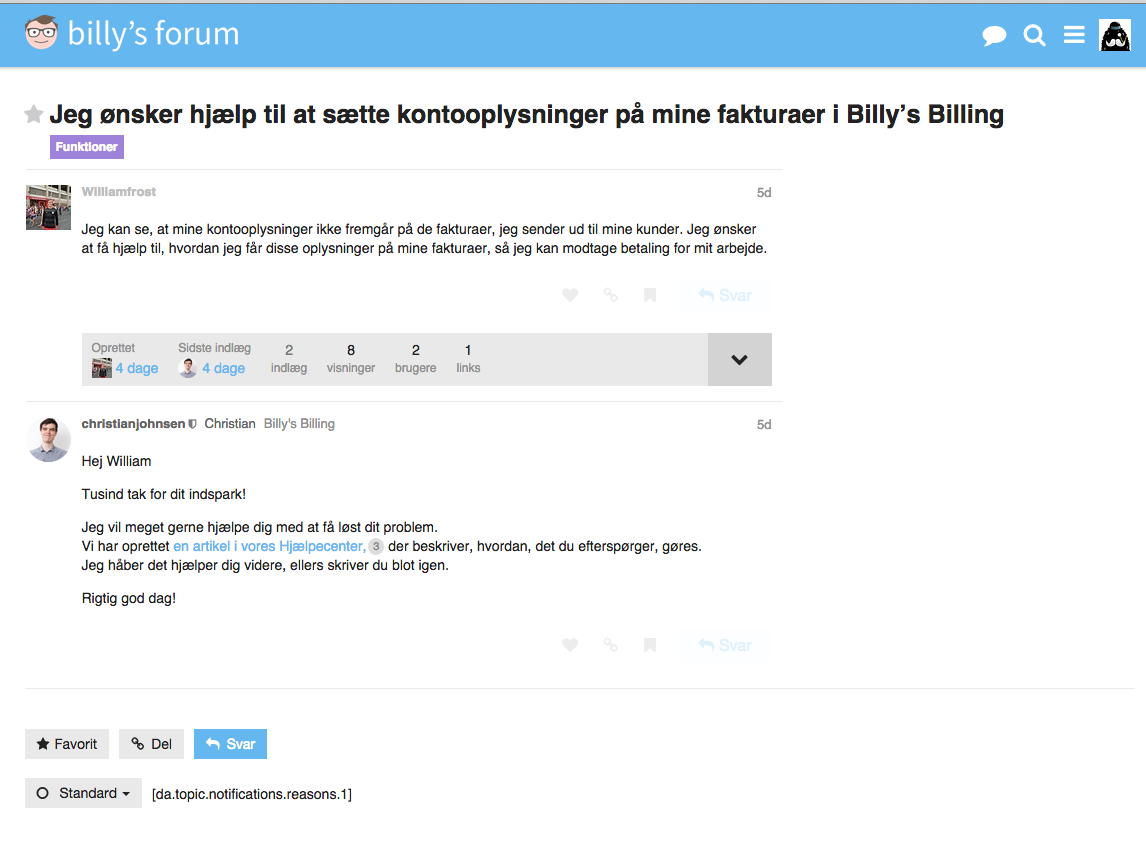1146x847 pixels.
Task: Click the '[da.topic.notifications.reasons.1]' text
Action: coord(251,794)
